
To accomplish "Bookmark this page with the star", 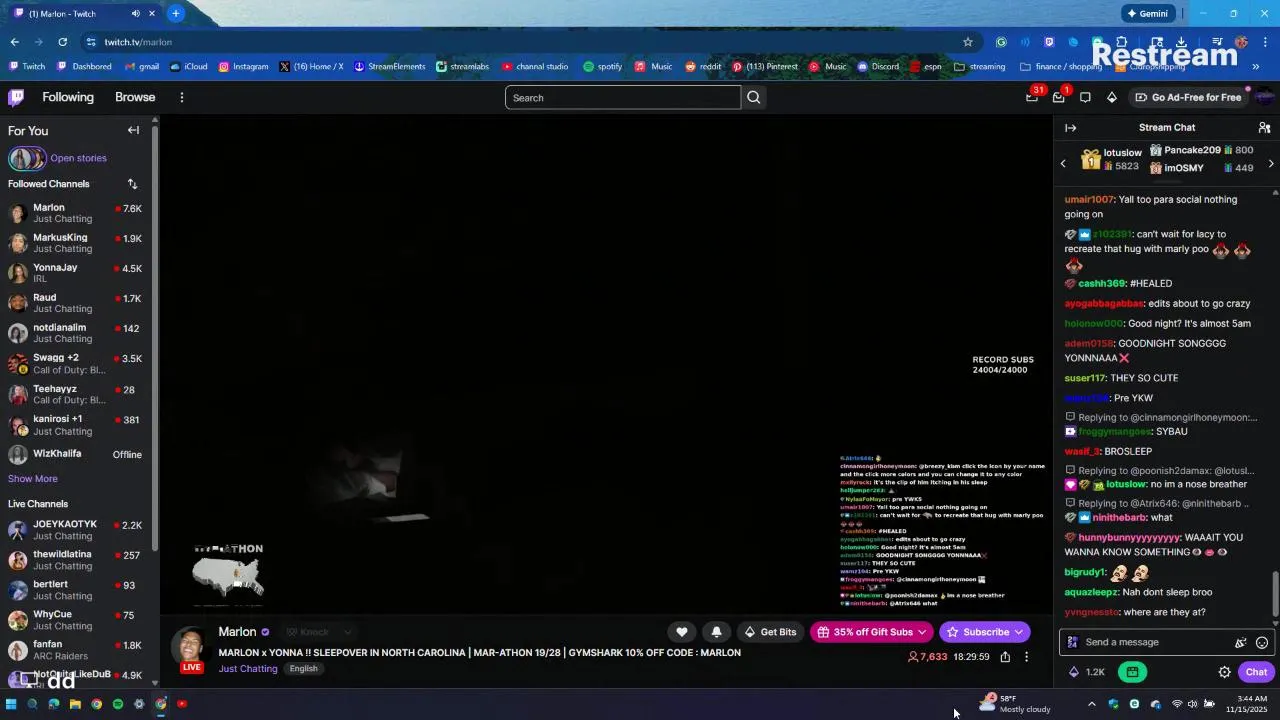I will 967,42.
